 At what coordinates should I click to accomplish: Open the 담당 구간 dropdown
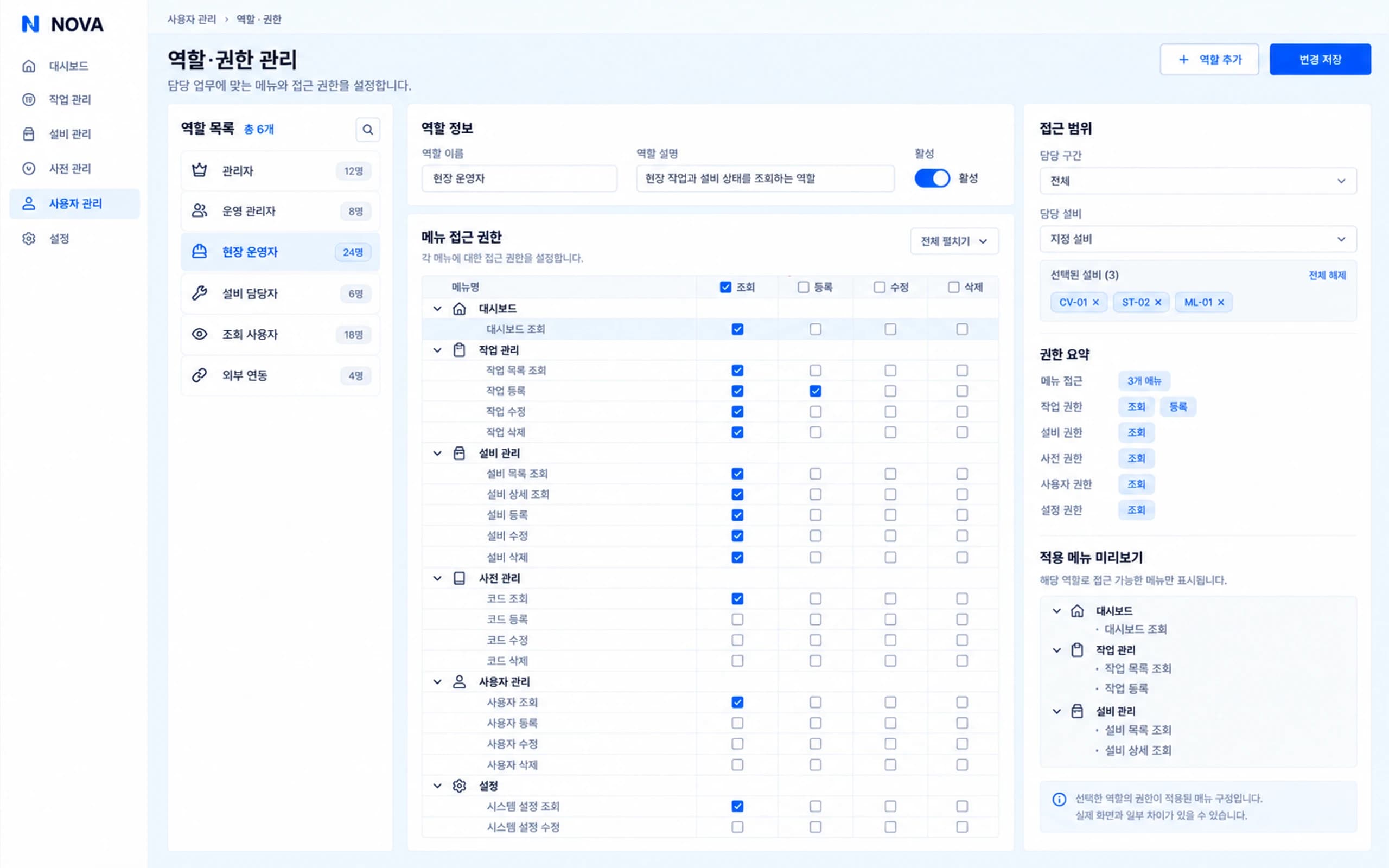1198,181
